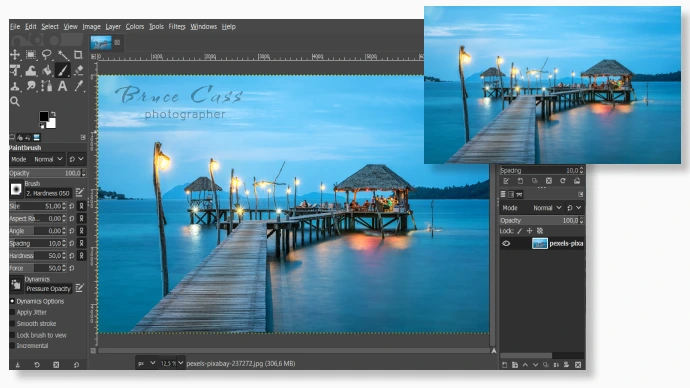Select the Eraser tool
Image resolution: width=690 pixels, height=388 pixels.
(78, 70)
